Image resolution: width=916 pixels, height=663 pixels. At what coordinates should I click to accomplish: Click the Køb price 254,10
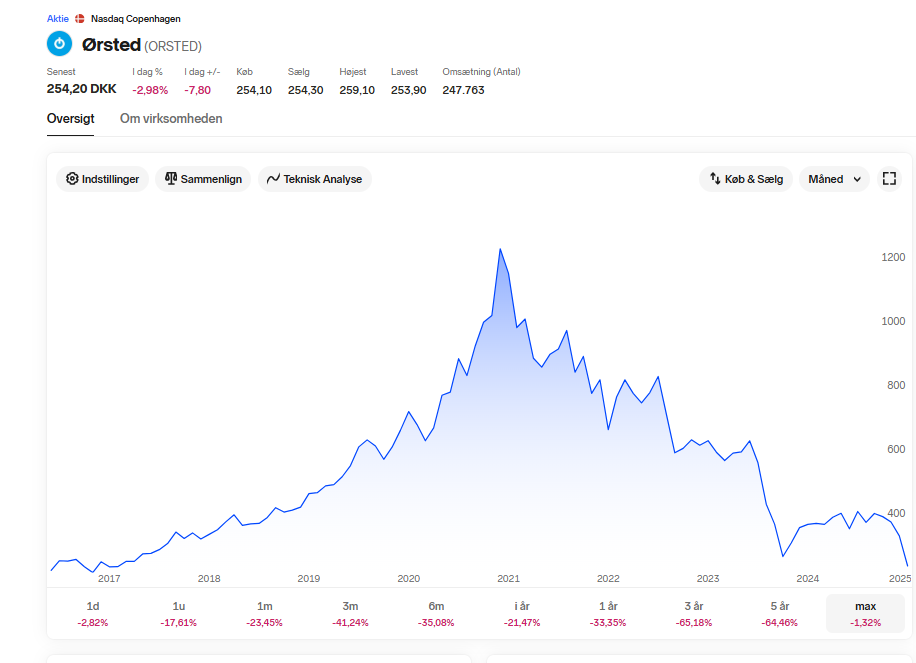click(x=254, y=90)
